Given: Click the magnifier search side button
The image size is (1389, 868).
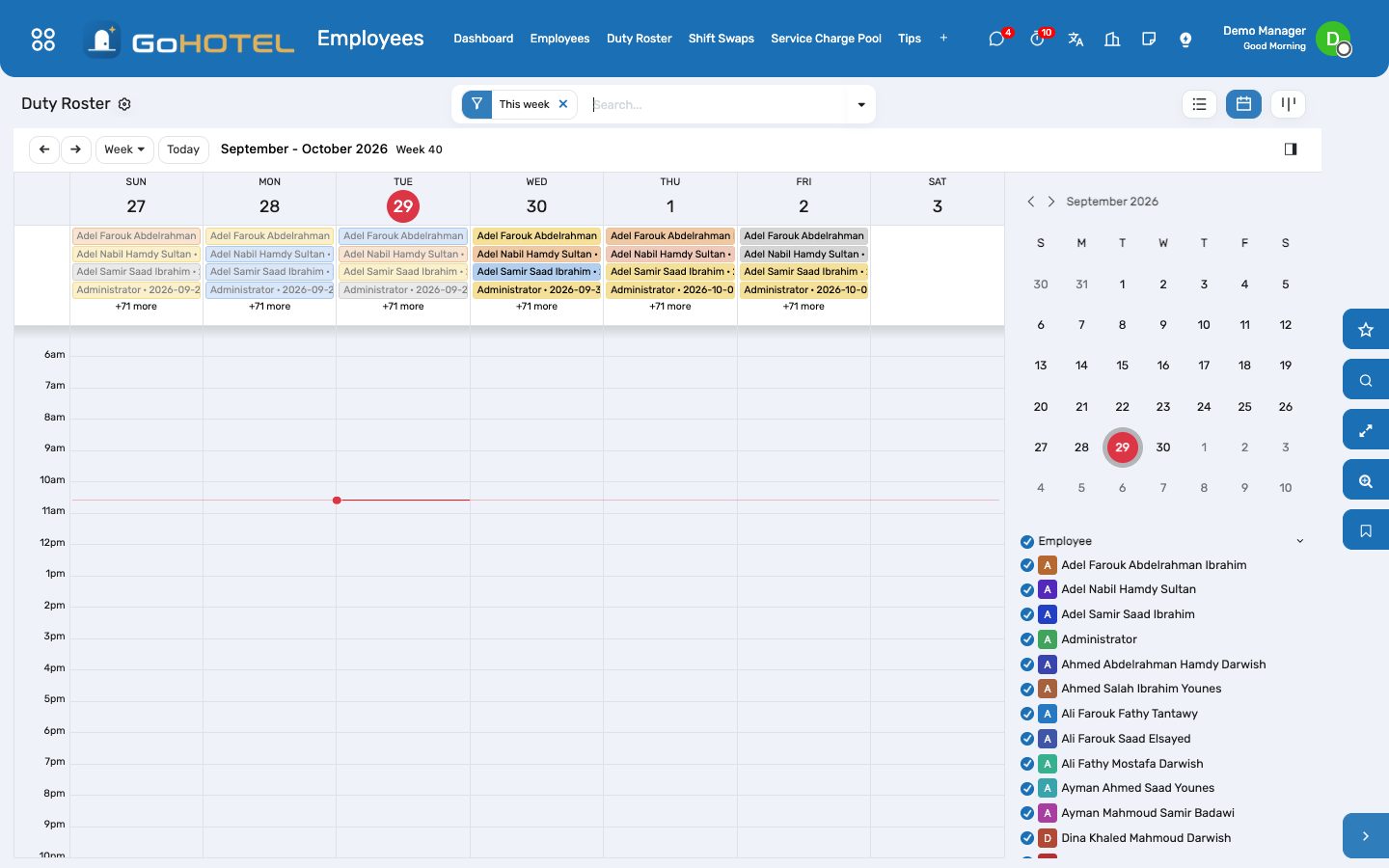Looking at the screenshot, I should 1366,380.
